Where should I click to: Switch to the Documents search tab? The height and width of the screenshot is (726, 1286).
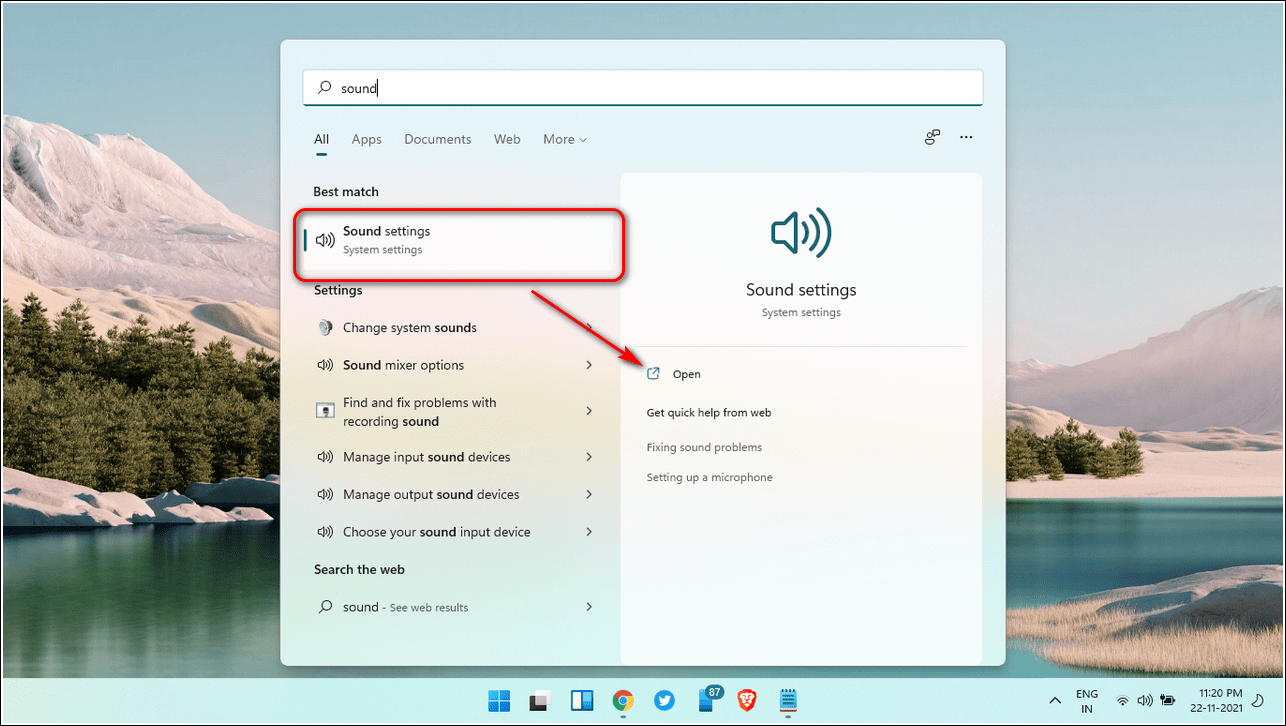437,139
